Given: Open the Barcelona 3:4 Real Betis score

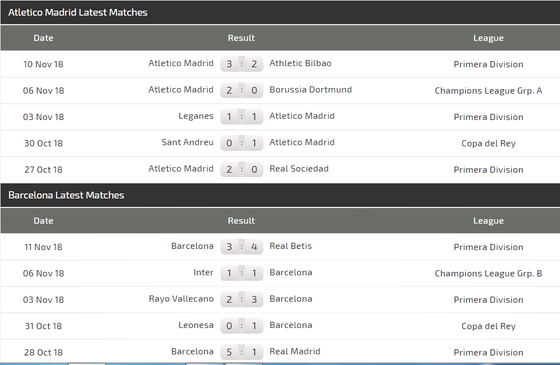Looking at the screenshot, I should point(242,247).
